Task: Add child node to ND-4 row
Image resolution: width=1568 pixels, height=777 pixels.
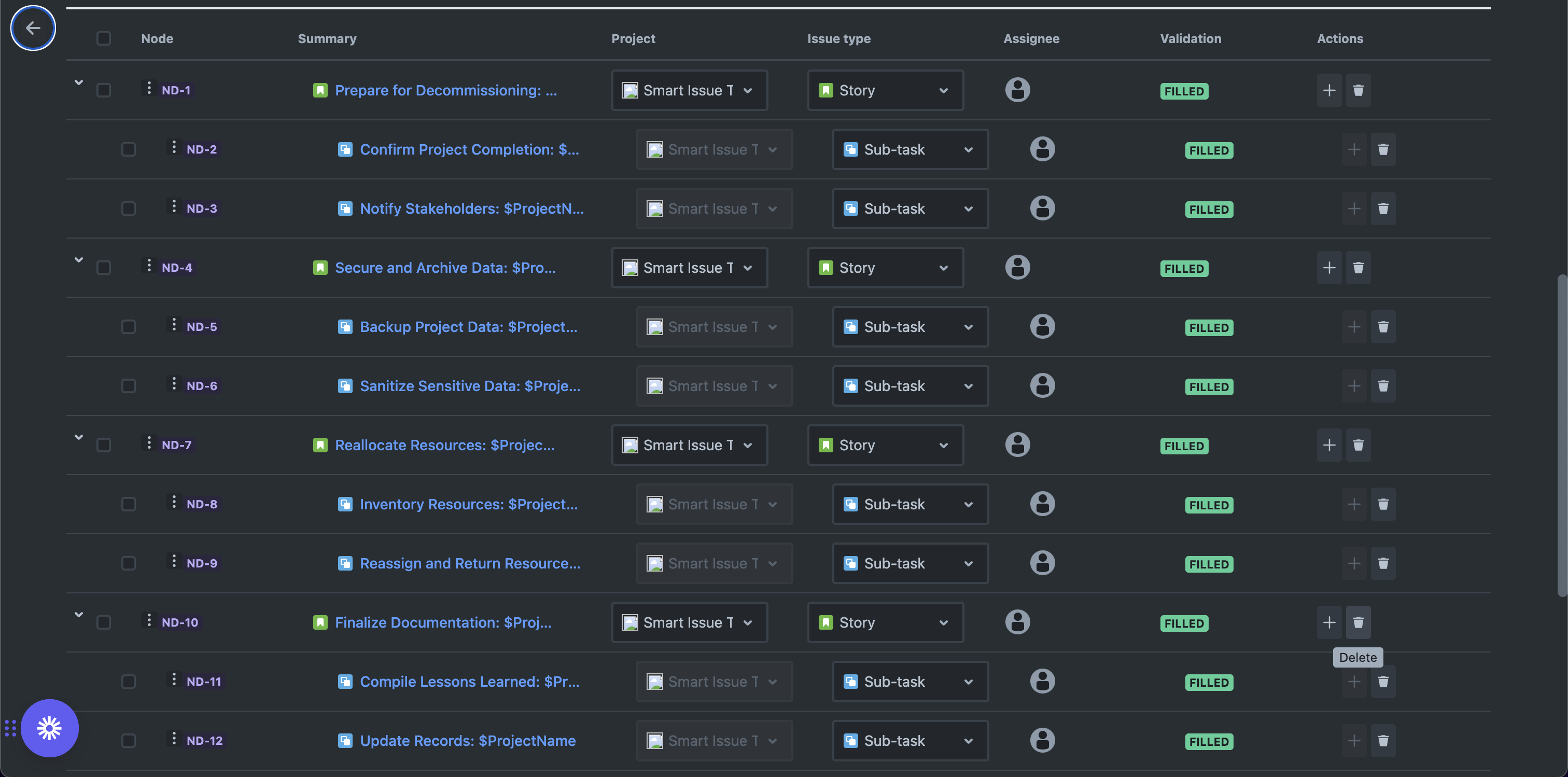Action: pyautogui.click(x=1329, y=268)
